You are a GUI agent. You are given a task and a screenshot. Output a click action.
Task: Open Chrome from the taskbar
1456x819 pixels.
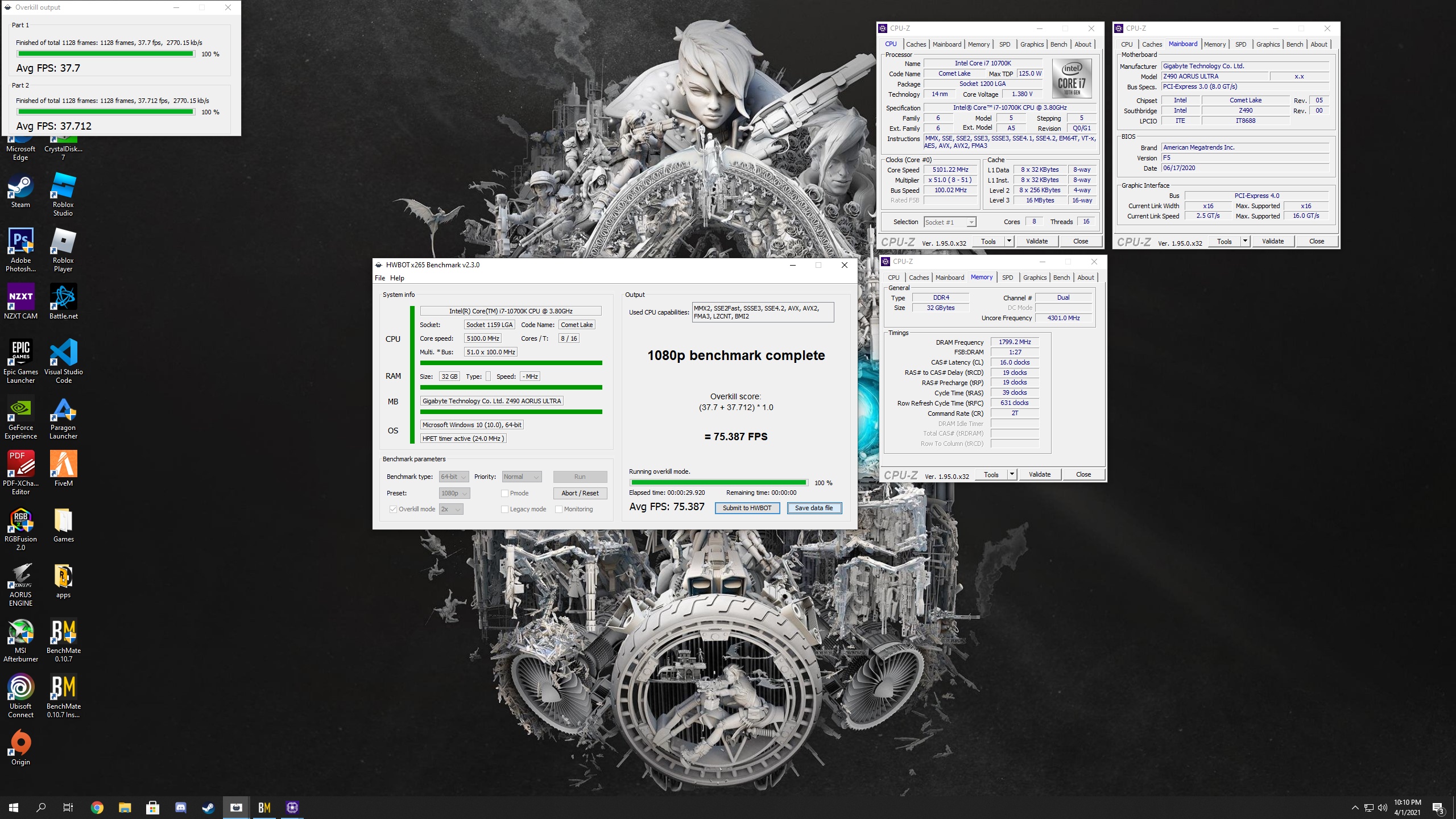point(97,808)
